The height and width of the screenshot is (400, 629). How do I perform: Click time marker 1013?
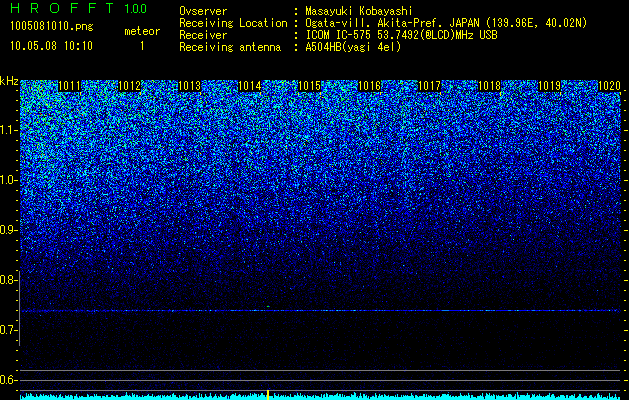189,86
